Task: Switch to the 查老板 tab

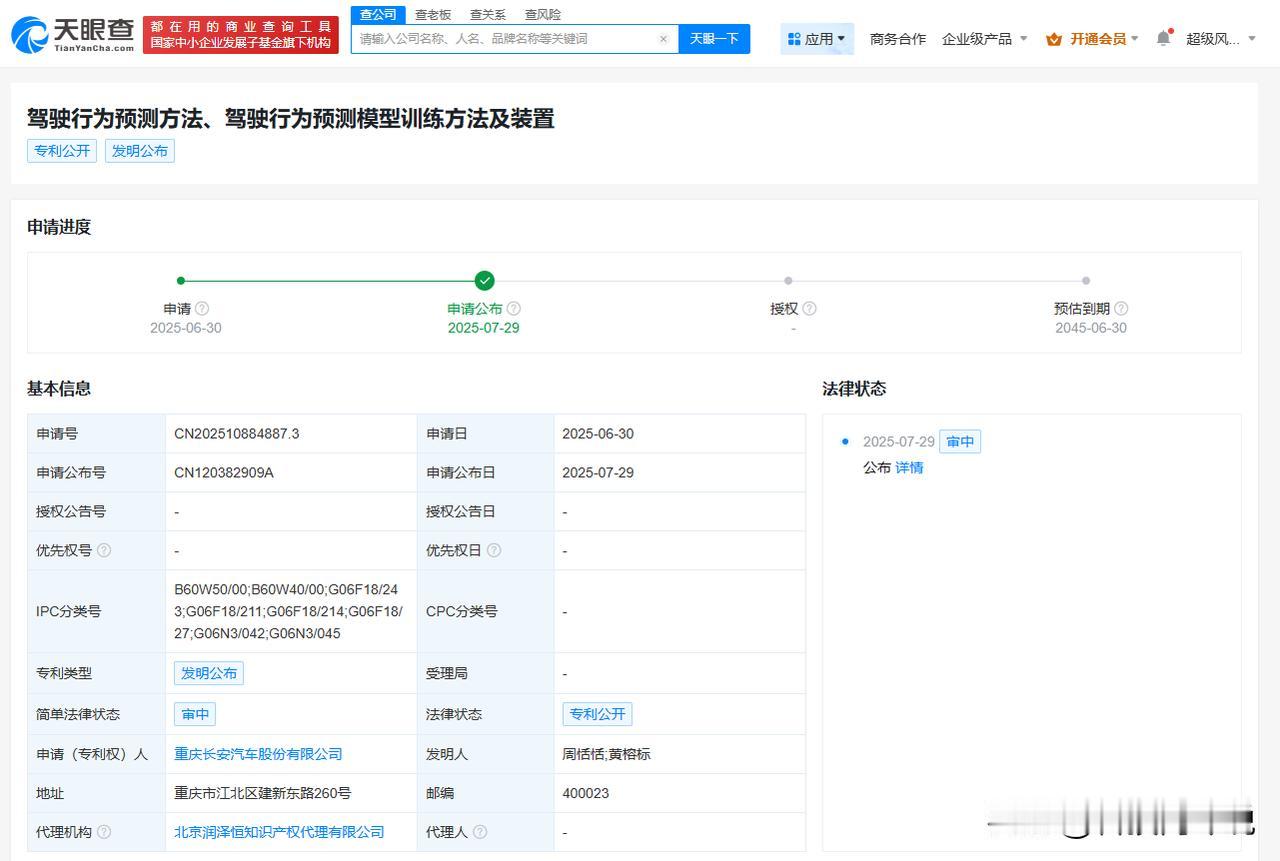Action: click(x=433, y=14)
